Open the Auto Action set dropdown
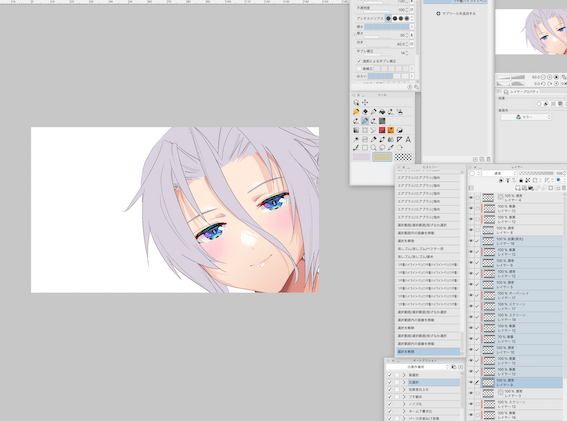The height and width of the screenshot is (421, 567). click(x=418, y=367)
